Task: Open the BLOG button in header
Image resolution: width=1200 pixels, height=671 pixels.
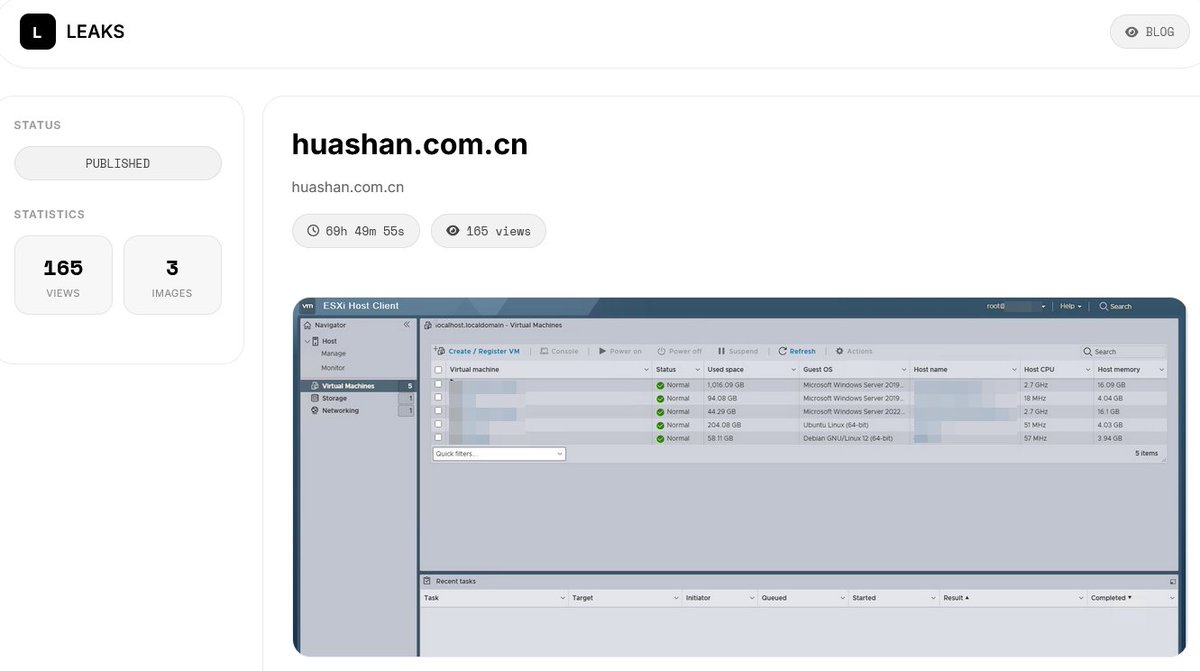Action: pos(1149,32)
